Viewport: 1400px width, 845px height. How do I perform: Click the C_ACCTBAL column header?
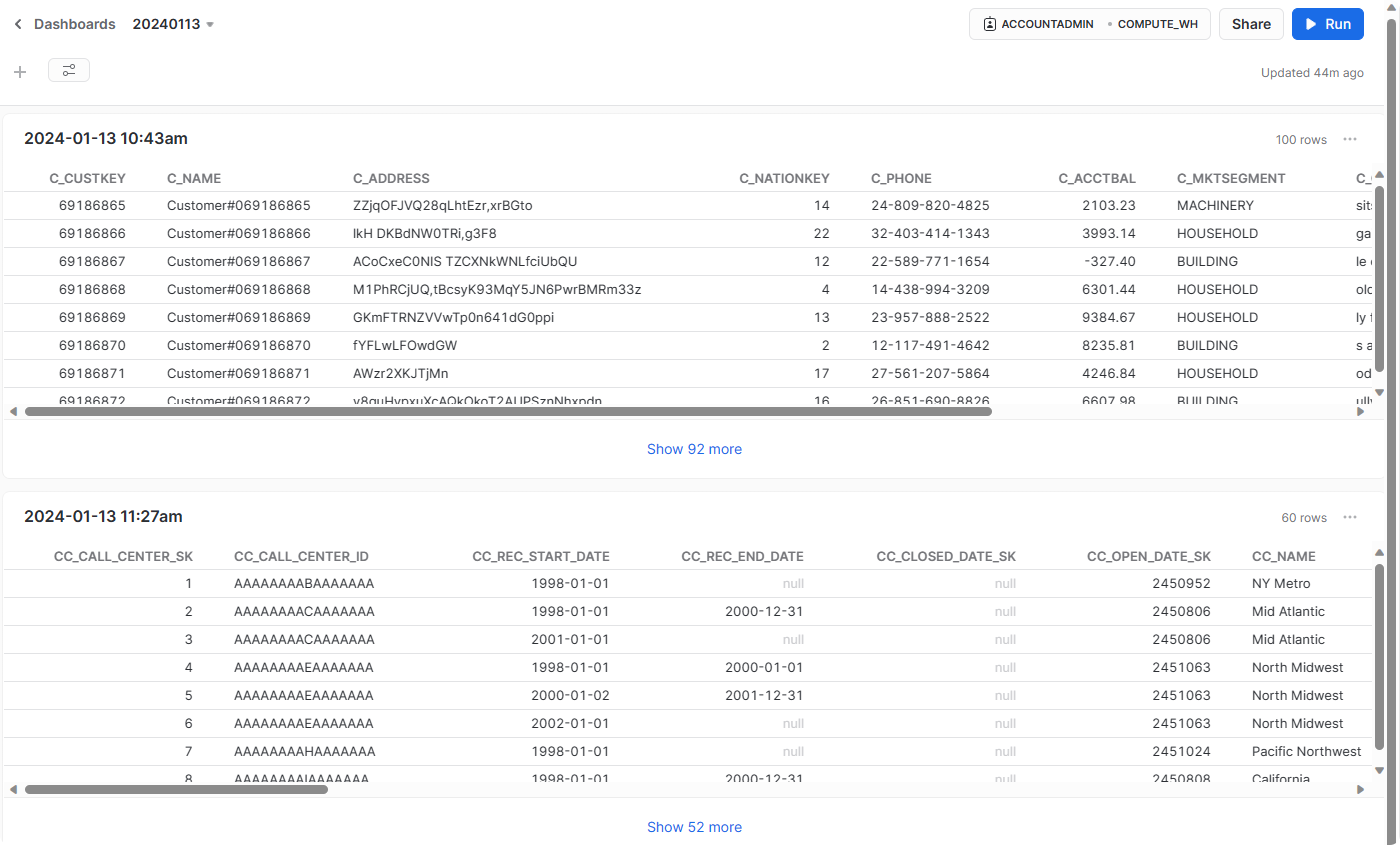point(1097,178)
